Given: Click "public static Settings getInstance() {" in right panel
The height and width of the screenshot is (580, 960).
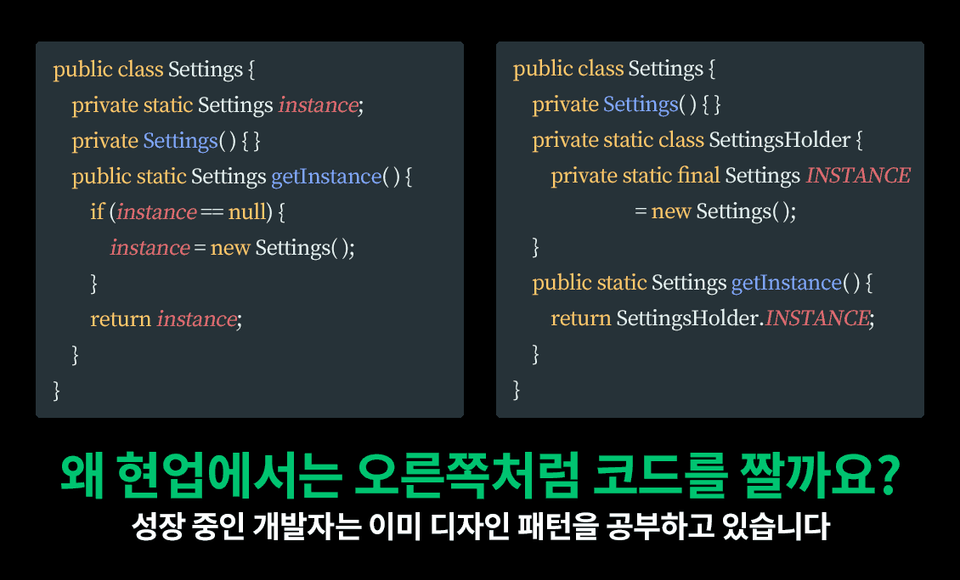Looking at the screenshot, I should 702,283.
